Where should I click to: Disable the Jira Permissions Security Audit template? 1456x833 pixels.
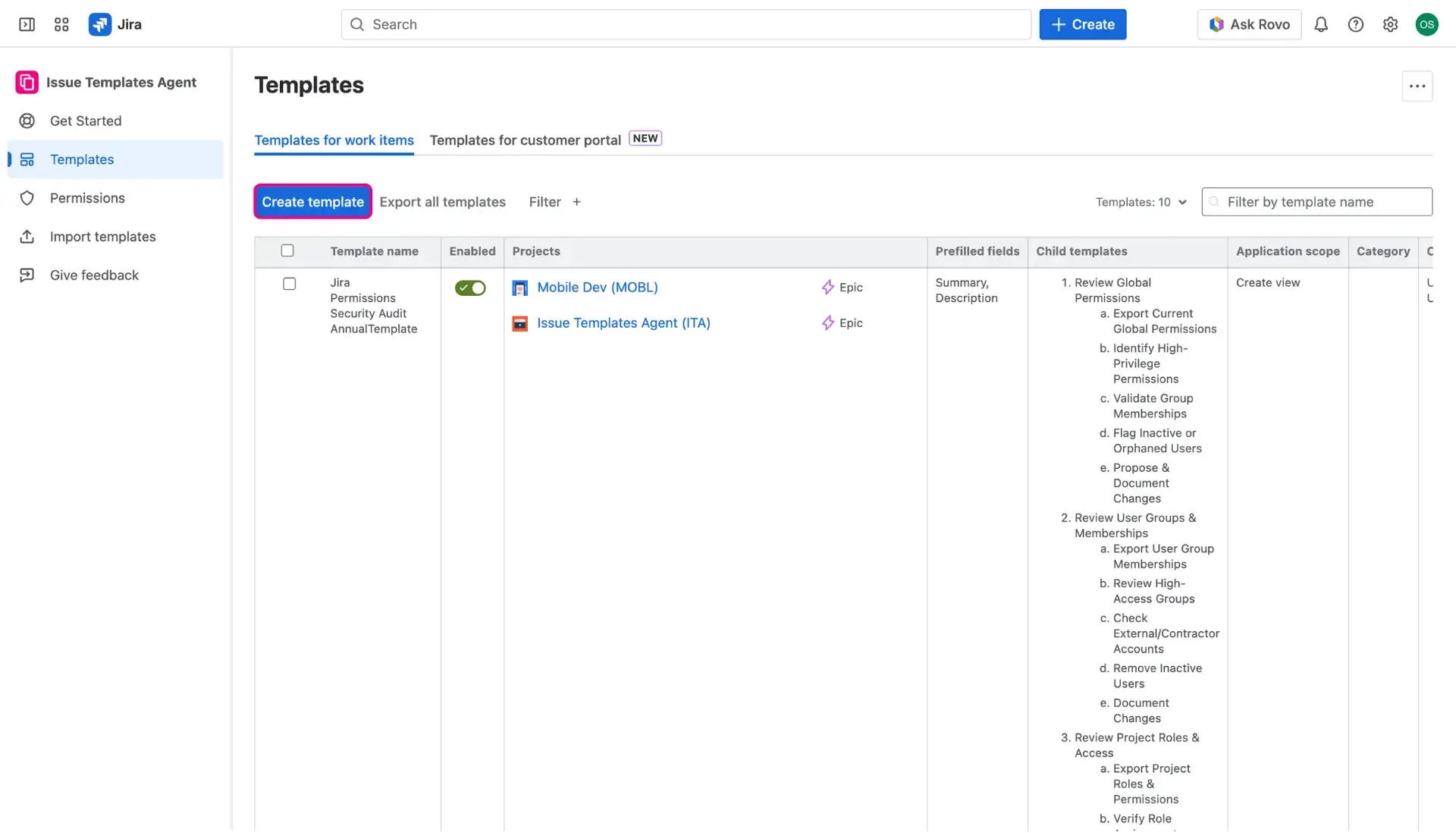pyautogui.click(x=470, y=288)
